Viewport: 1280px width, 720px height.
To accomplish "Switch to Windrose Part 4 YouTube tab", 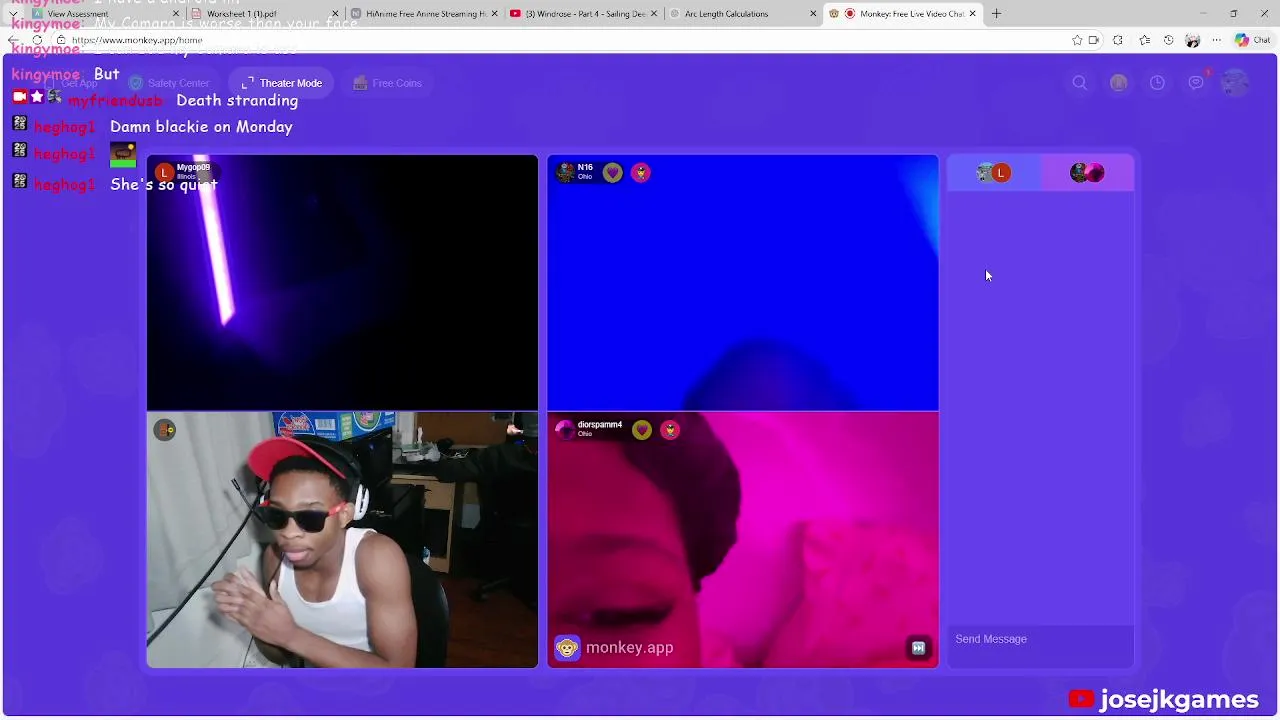I will pyautogui.click(x=582, y=14).
